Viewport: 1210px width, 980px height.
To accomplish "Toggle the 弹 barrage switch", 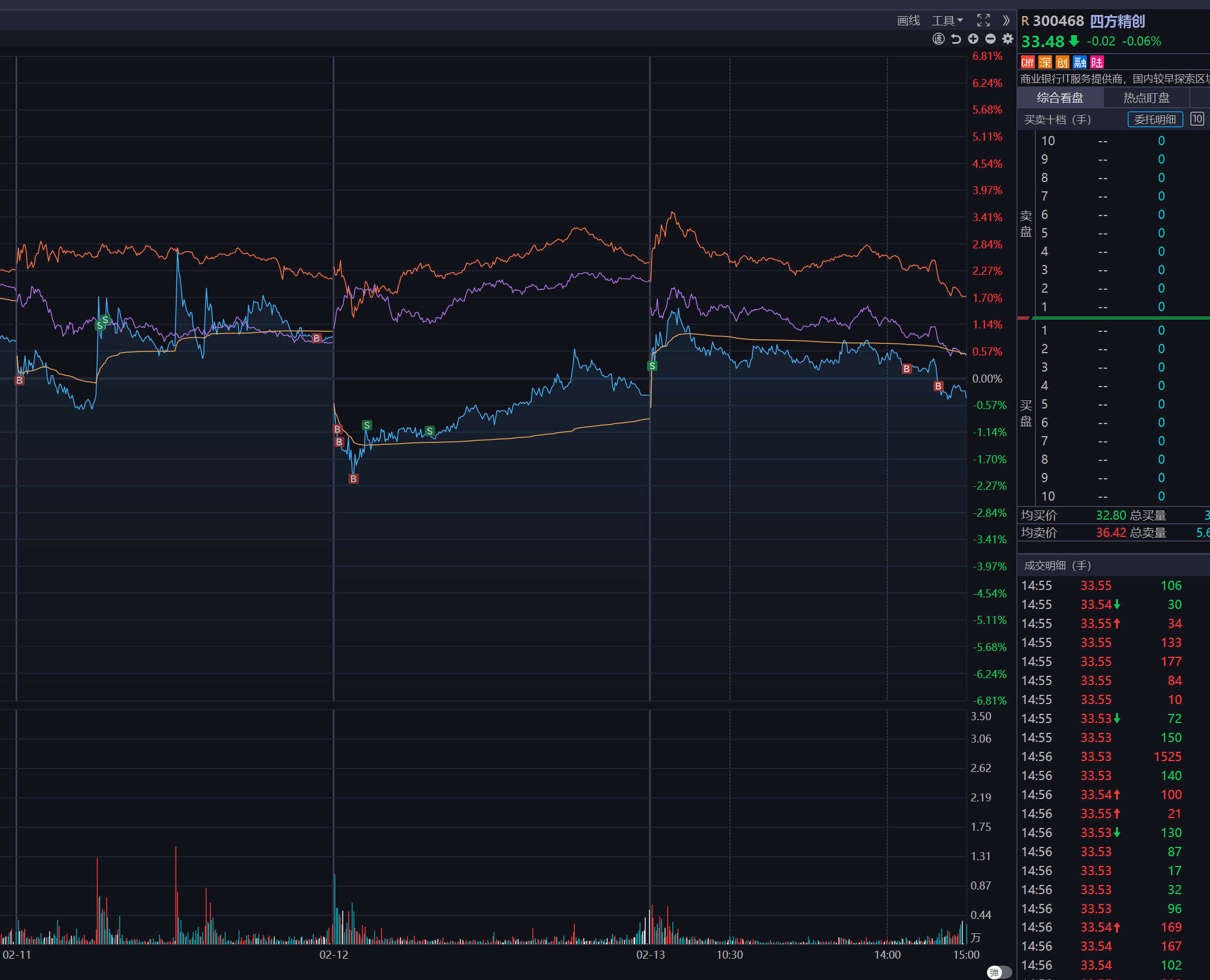I will point(999,973).
